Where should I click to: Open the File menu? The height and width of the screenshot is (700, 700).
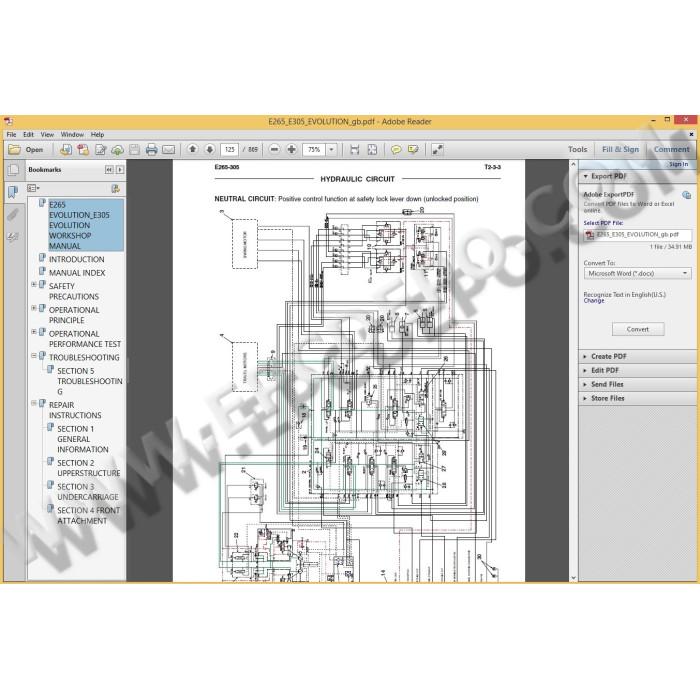click(11, 134)
